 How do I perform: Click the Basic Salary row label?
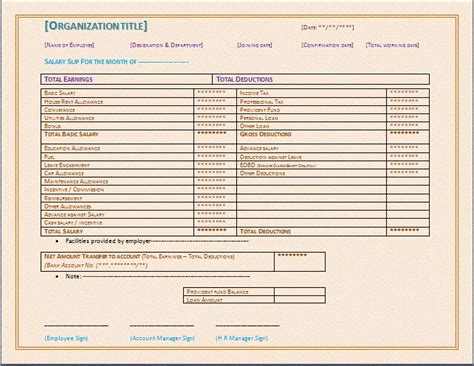click(x=60, y=93)
